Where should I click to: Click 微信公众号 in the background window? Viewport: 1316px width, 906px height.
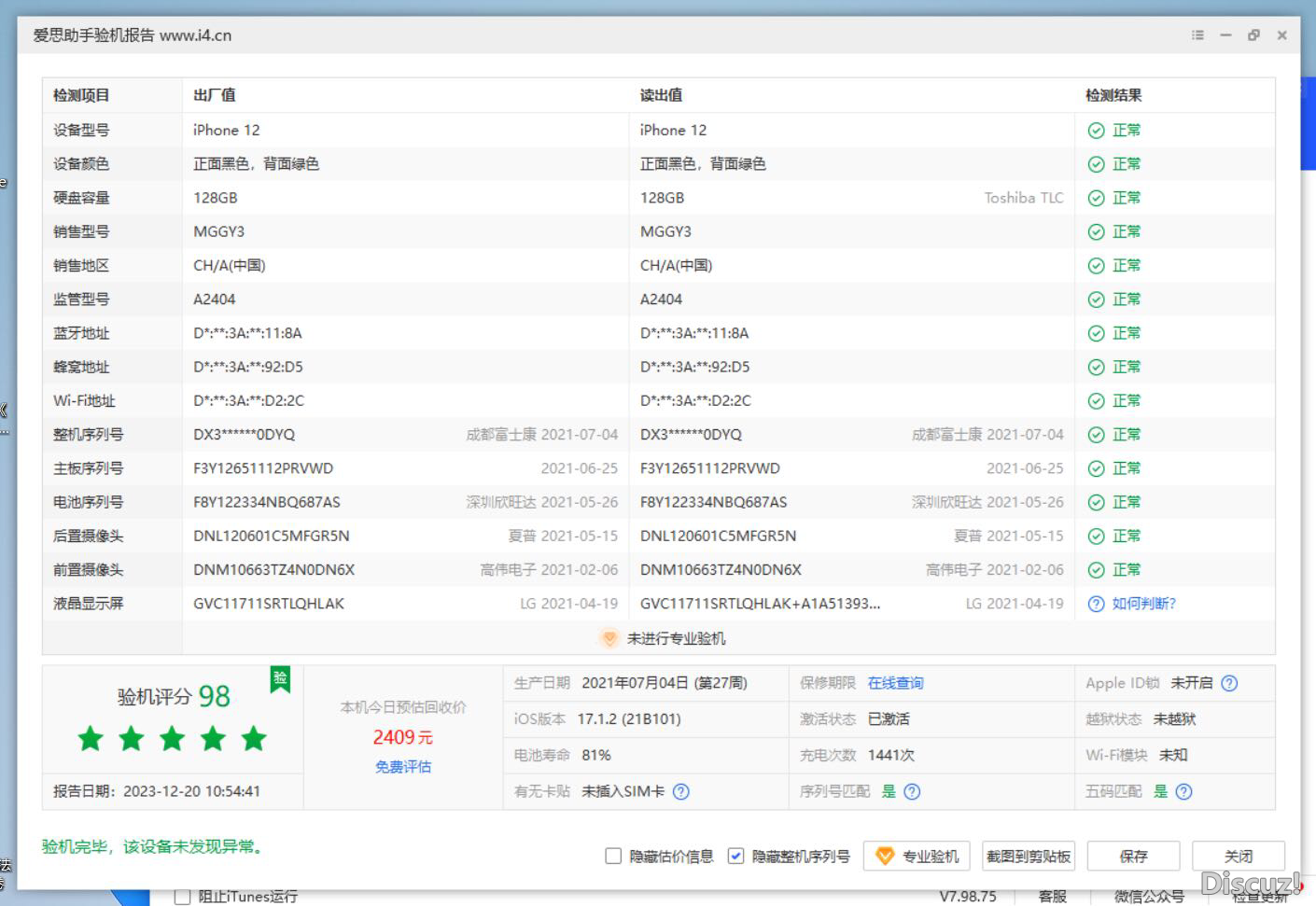[x=1148, y=896]
